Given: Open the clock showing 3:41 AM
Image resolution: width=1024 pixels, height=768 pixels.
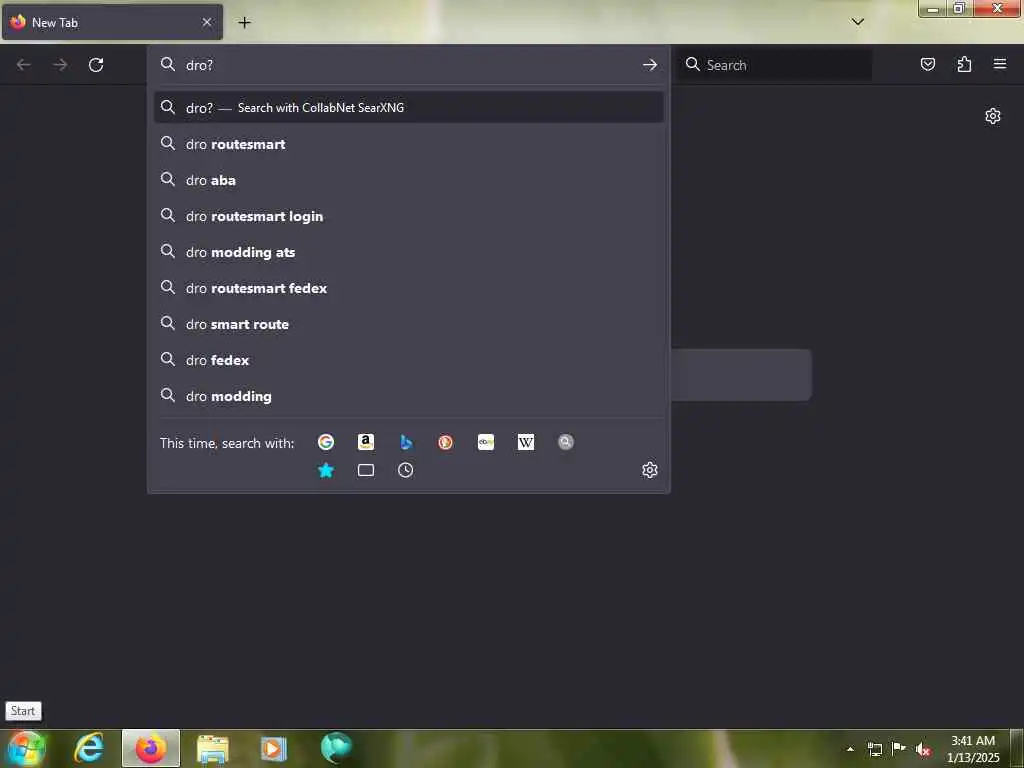Looking at the screenshot, I should pyautogui.click(x=973, y=749).
